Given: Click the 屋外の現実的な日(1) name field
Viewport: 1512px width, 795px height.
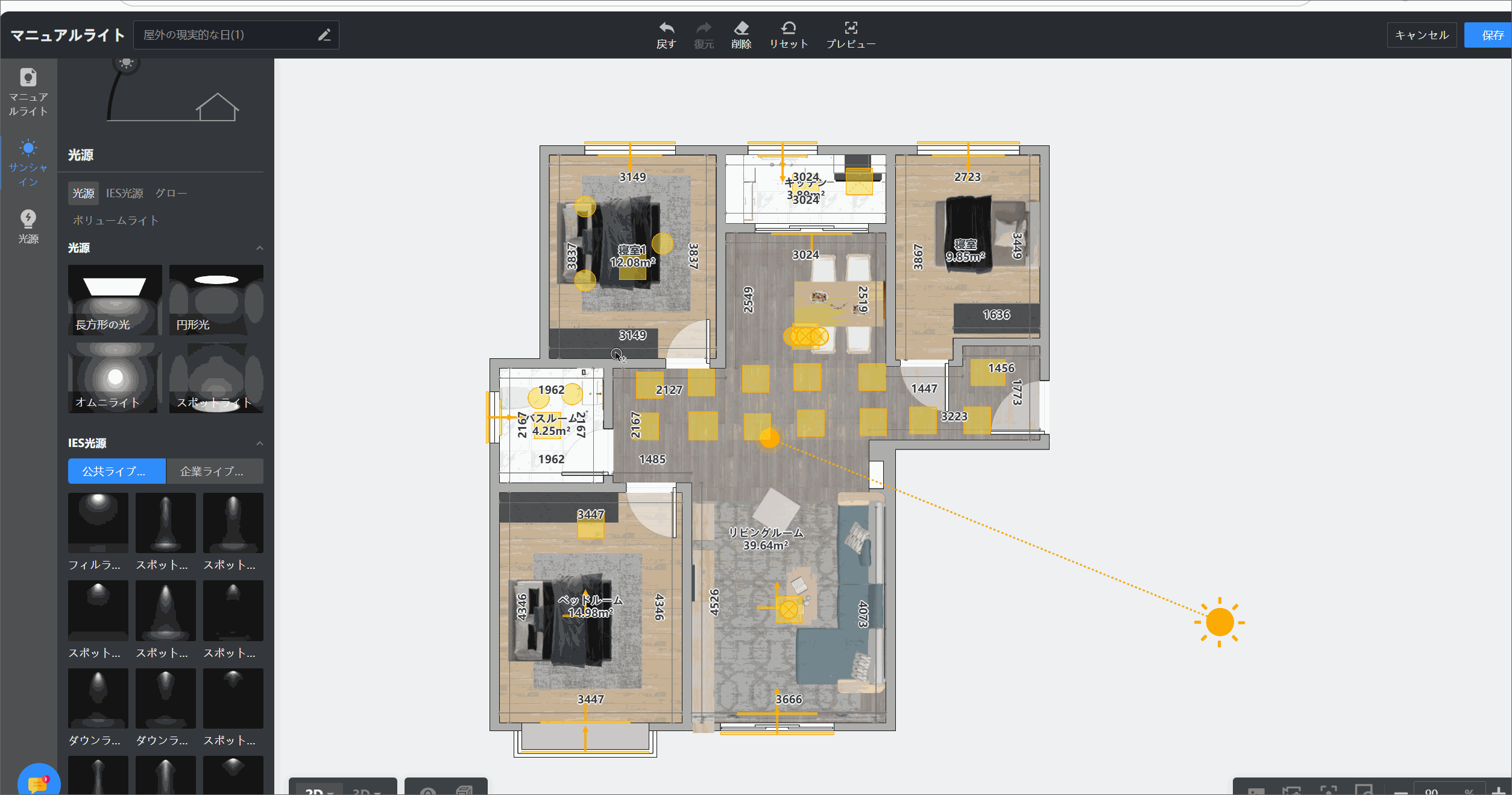Looking at the screenshot, I should 236,35.
